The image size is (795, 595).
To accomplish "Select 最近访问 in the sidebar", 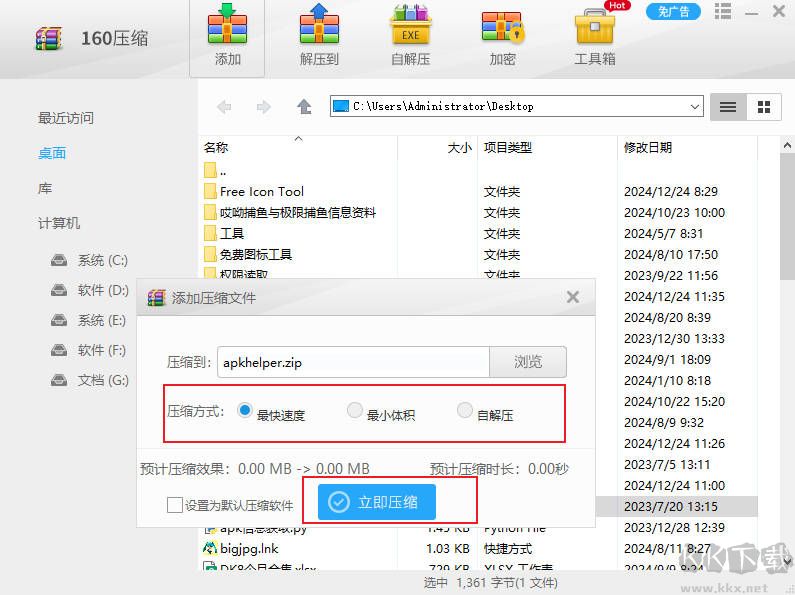I will pyautogui.click(x=66, y=118).
